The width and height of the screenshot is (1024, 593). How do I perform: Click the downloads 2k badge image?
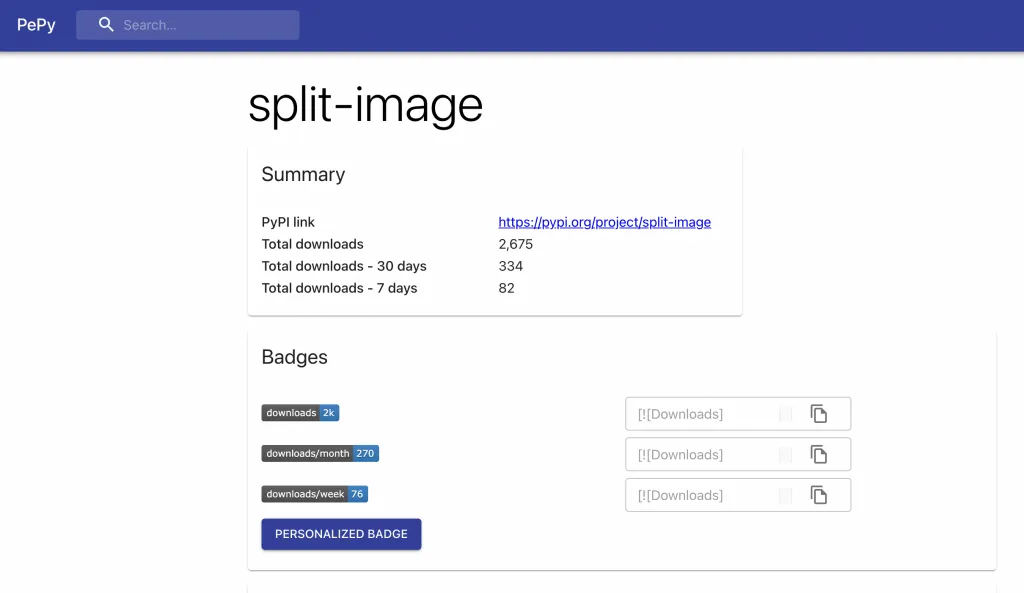tap(300, 413)
